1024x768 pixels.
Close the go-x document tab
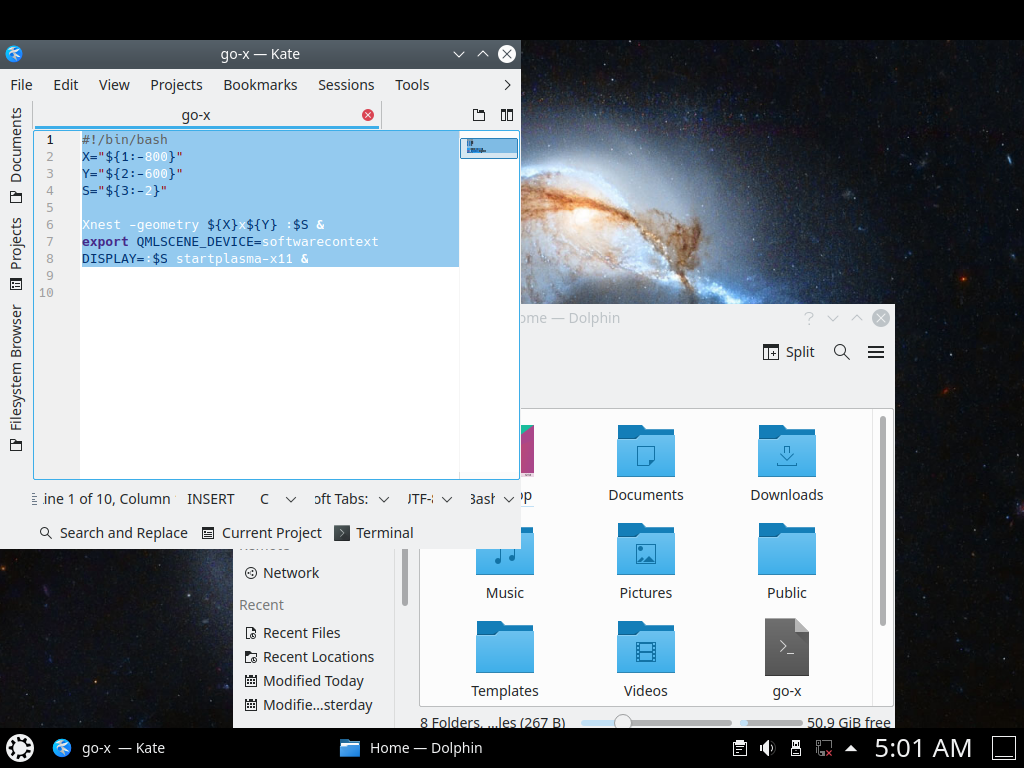coord(368,115)
